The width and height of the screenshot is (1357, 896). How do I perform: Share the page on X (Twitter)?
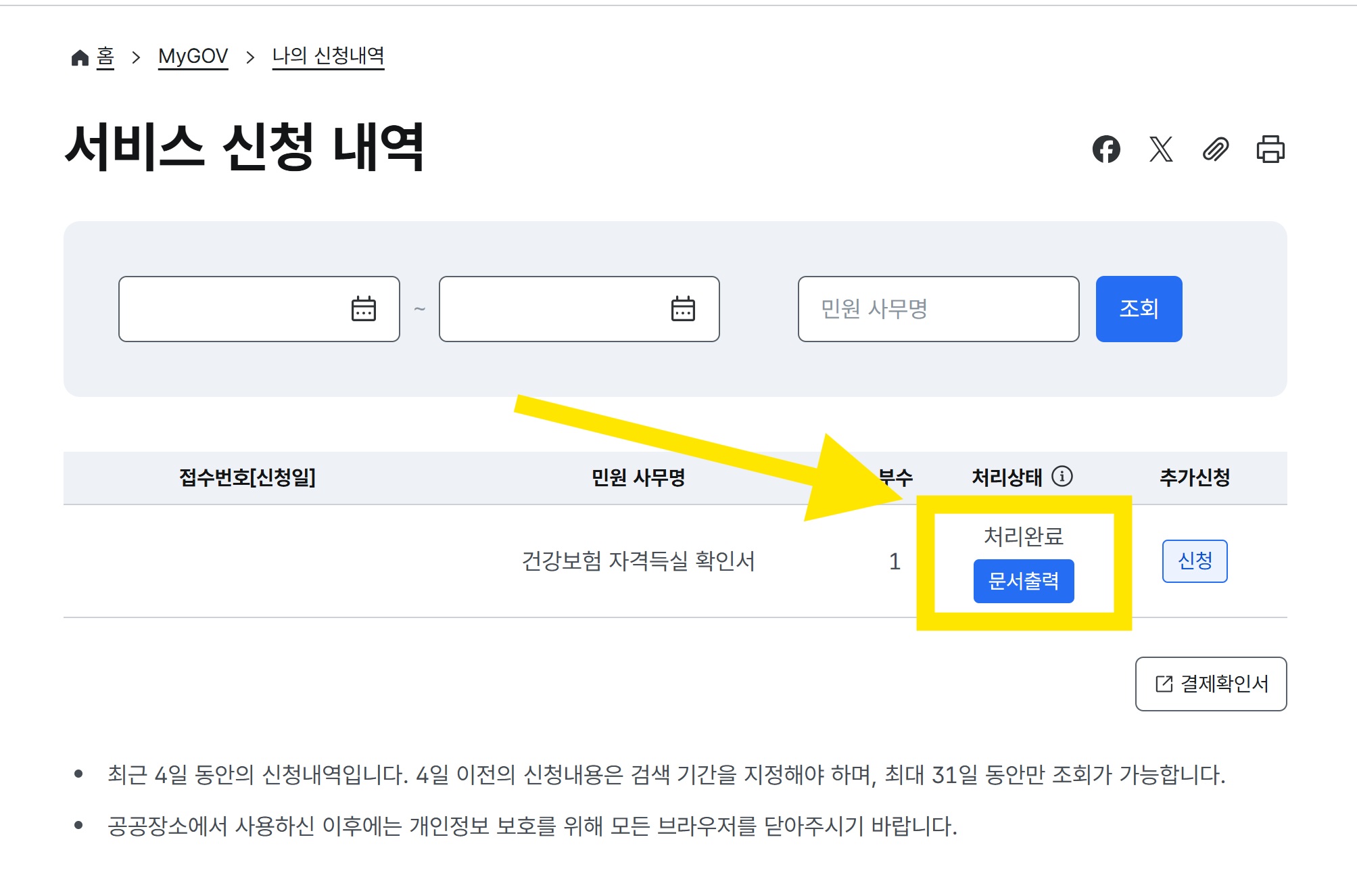[x=1162, y=149]
